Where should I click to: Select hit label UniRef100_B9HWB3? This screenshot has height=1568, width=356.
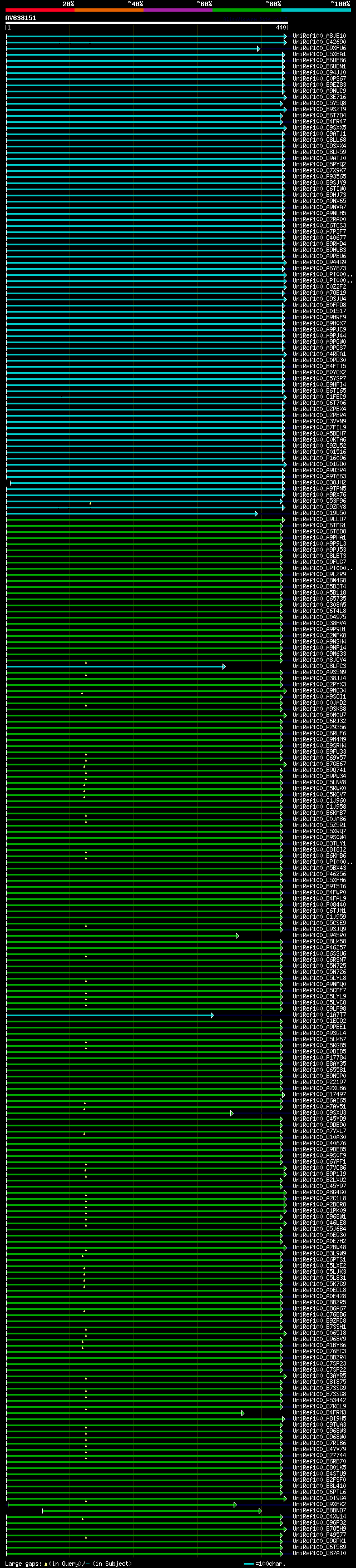click(319, 250)
